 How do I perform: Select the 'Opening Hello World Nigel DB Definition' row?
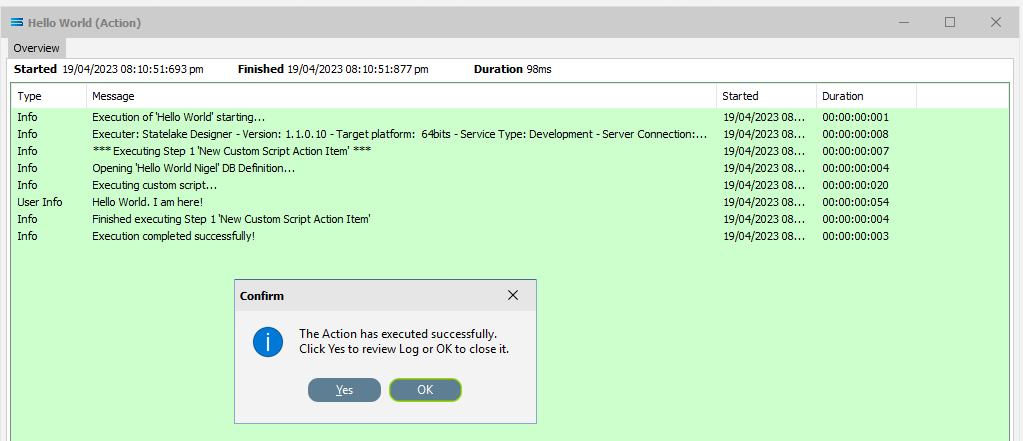510,168
